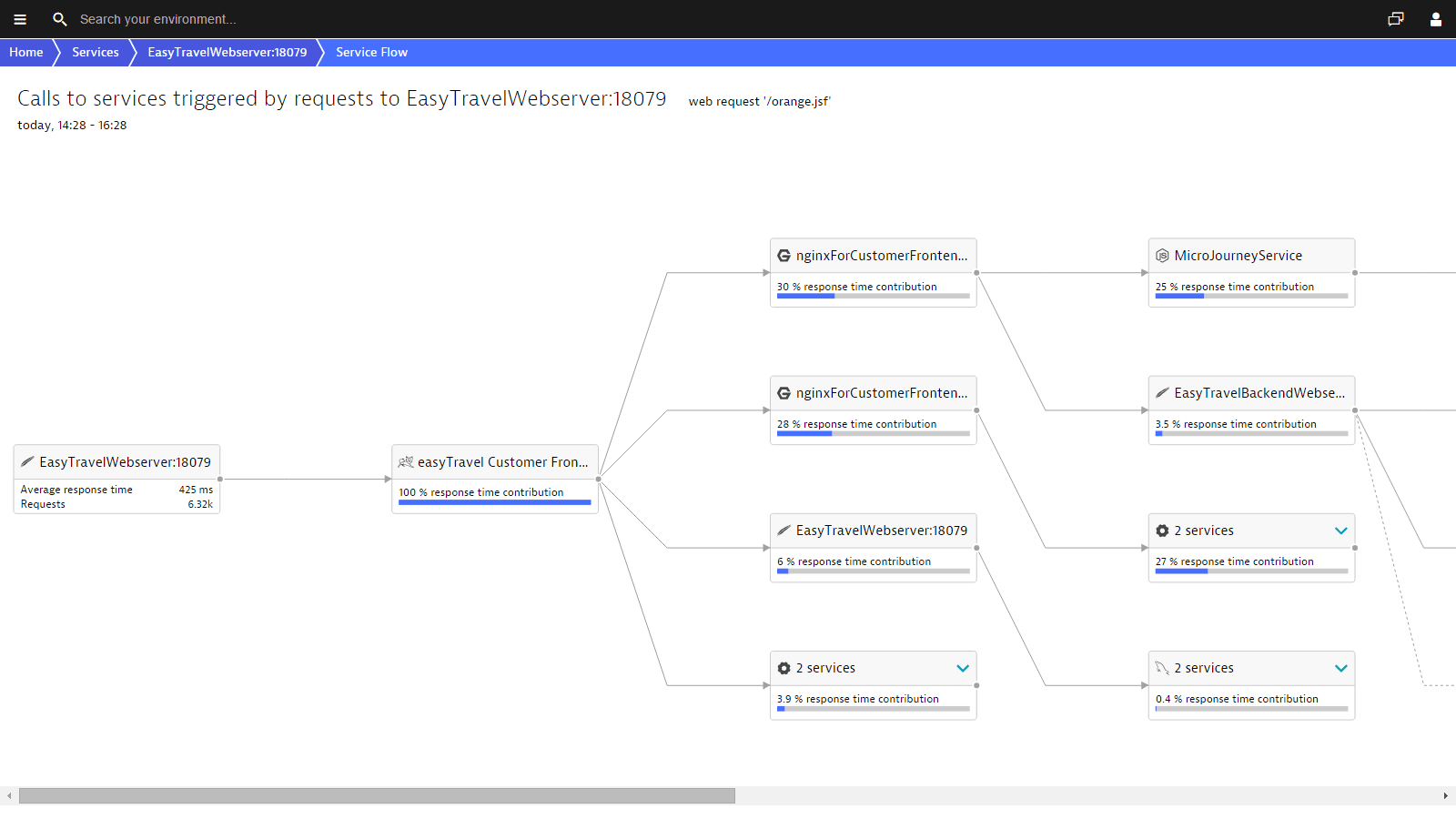
Task: Click the search magnifier icon
Action: tap(60, 19)
